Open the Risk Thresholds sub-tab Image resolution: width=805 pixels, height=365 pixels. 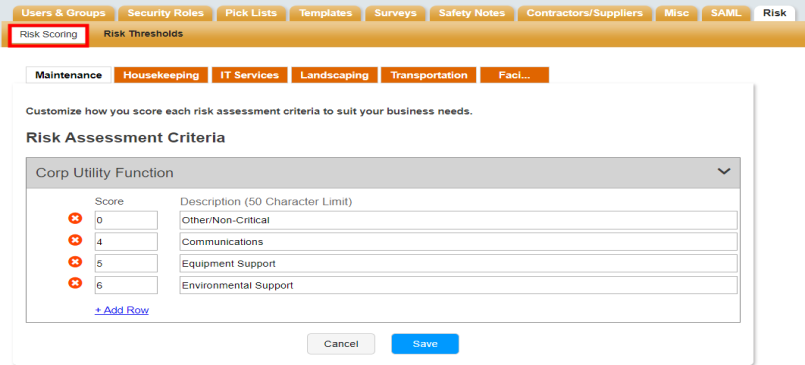[x=143, y=34]
